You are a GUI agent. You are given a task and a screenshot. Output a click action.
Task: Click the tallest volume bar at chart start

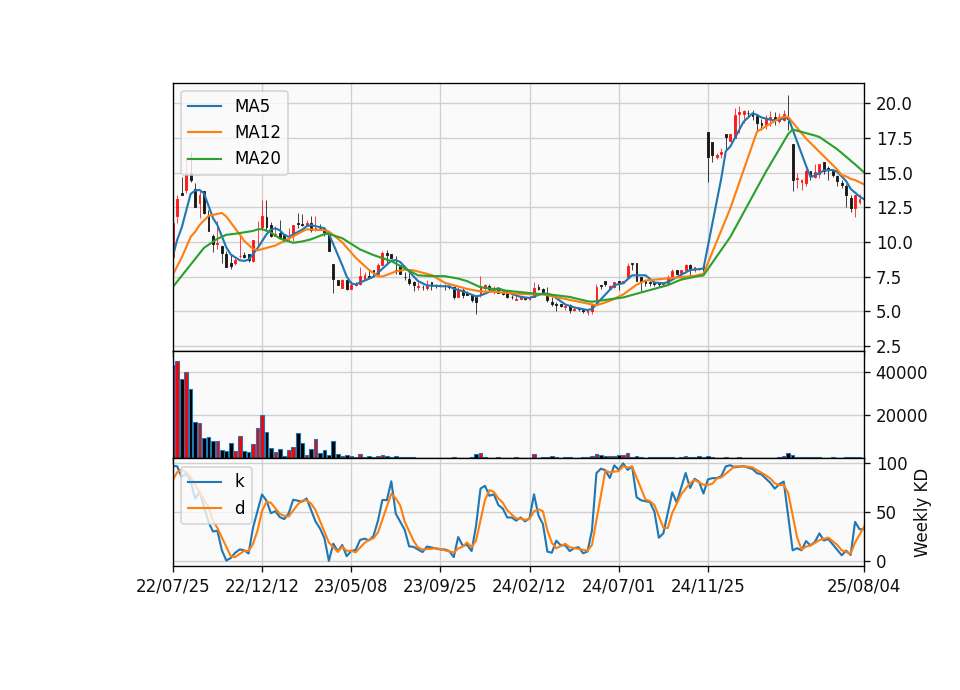click(177, 410)
